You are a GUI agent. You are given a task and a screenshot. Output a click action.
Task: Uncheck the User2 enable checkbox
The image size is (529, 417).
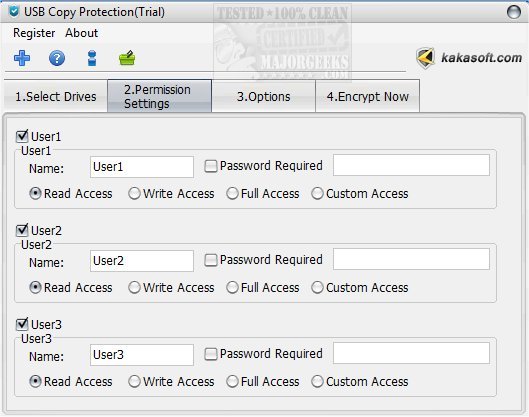(x=22, y=230)
